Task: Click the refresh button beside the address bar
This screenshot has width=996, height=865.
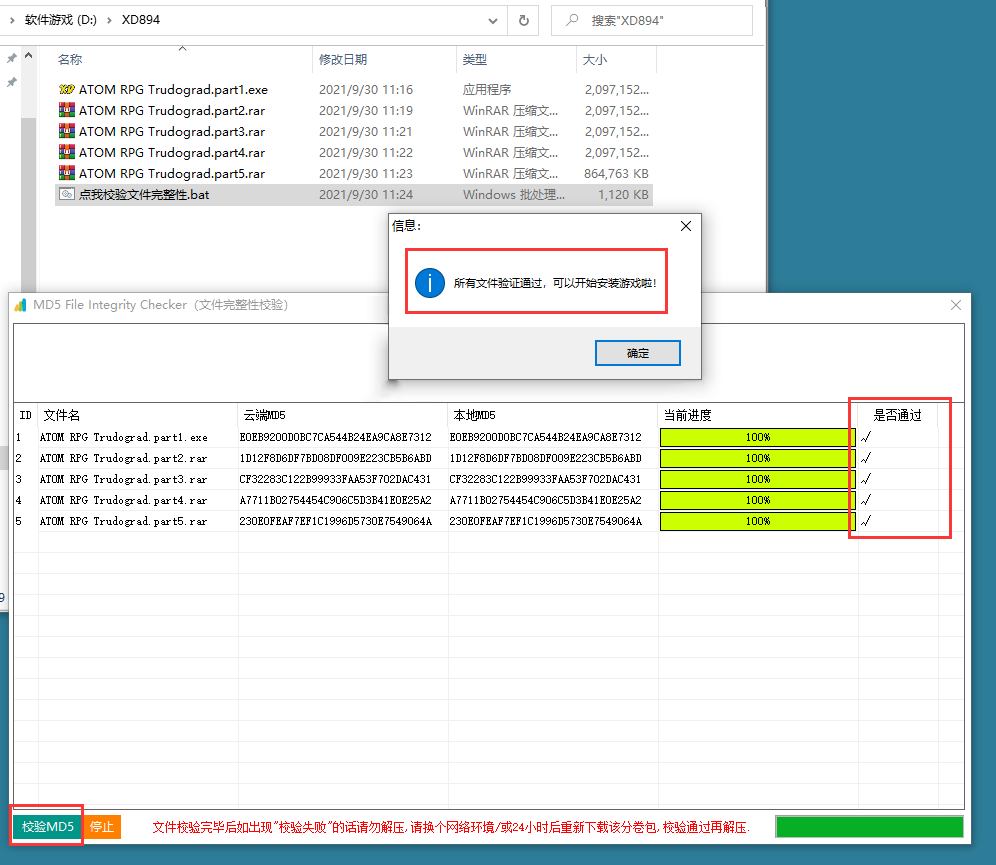Action: (x=523, y=20)
